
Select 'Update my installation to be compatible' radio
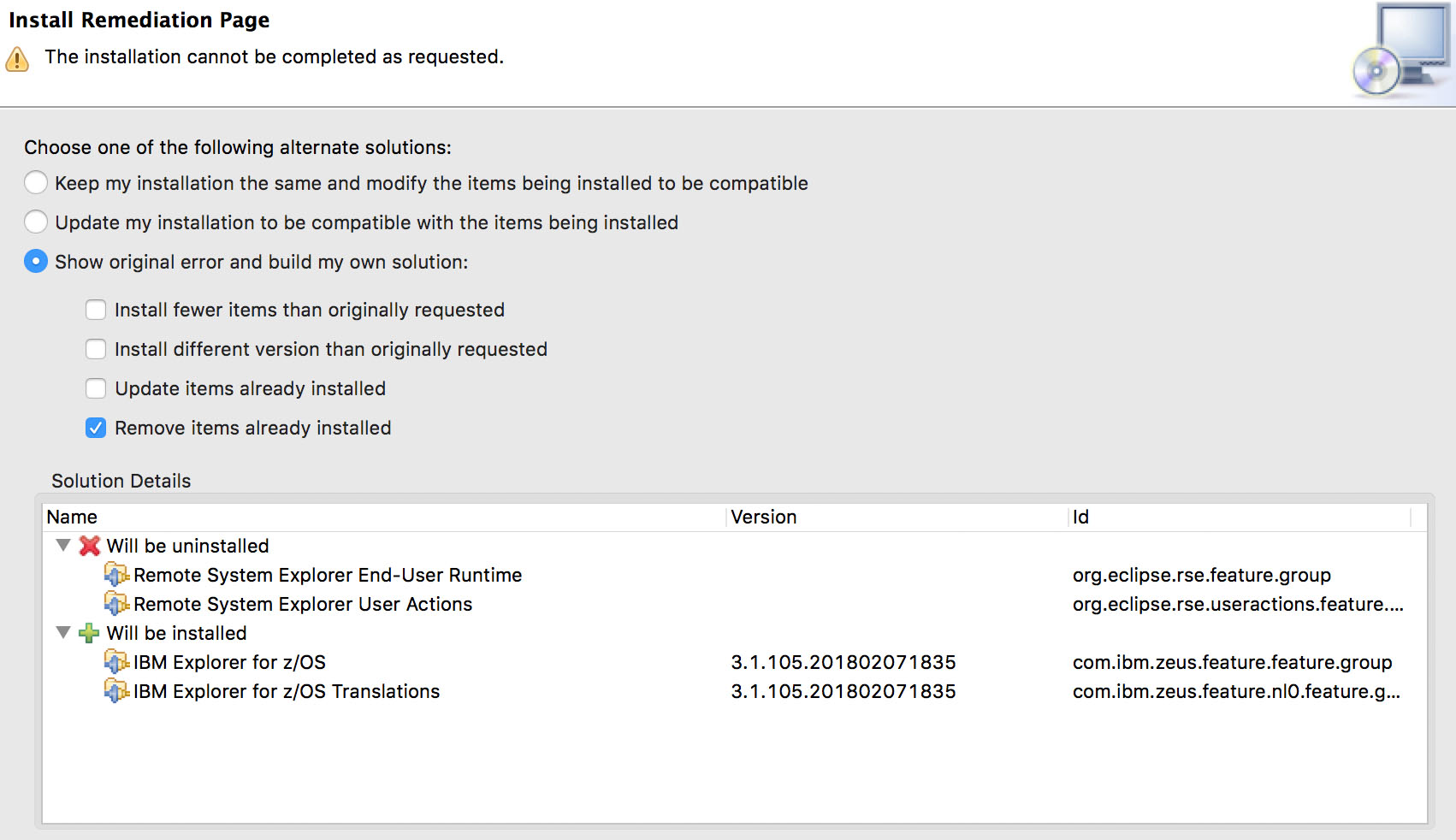pos(36,222)
